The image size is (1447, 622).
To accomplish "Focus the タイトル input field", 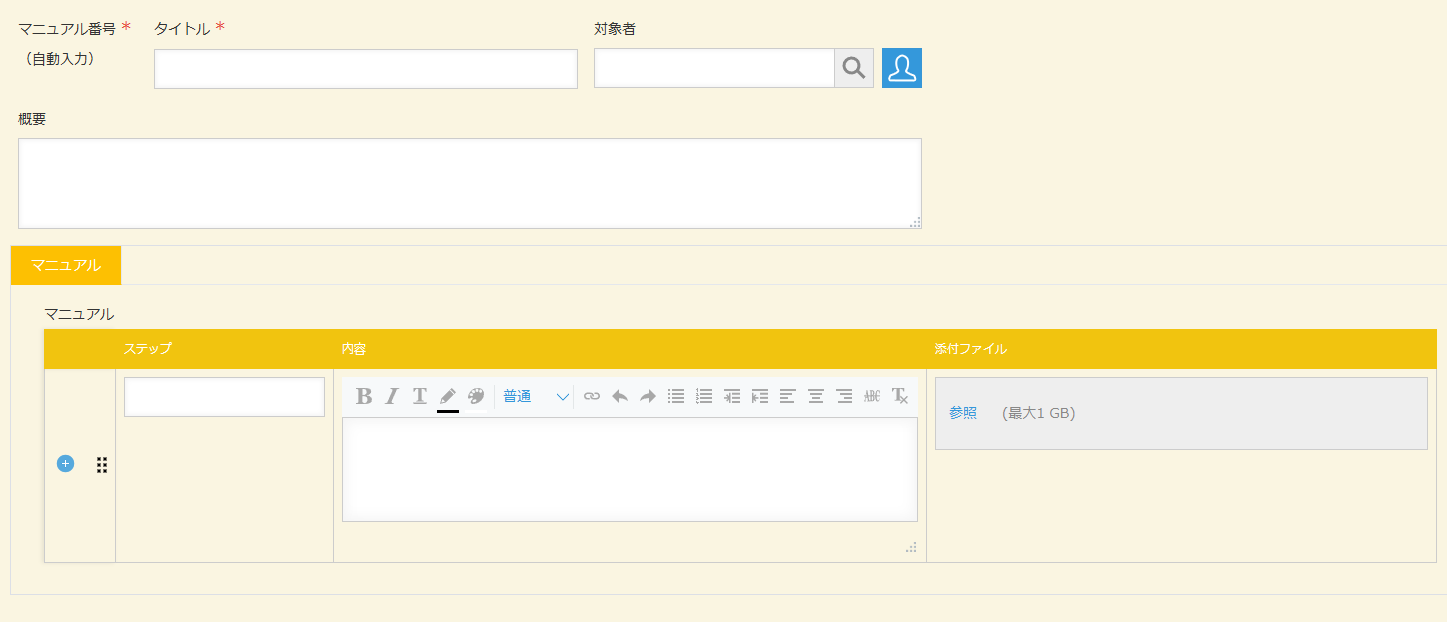I will [366, 69].
